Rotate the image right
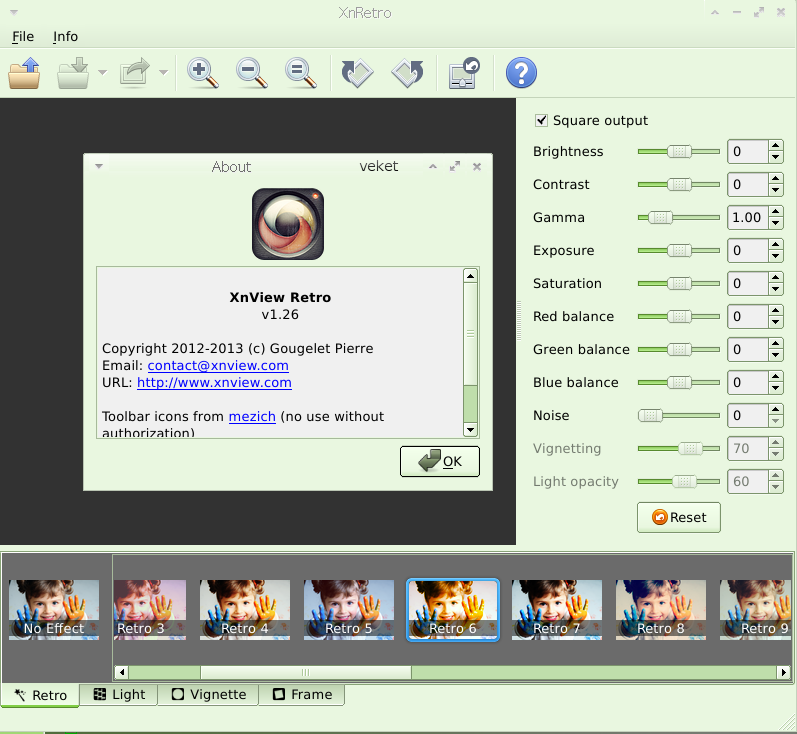Image resolution: width=797 pixels, height=734 pixels. pos(408,73)
